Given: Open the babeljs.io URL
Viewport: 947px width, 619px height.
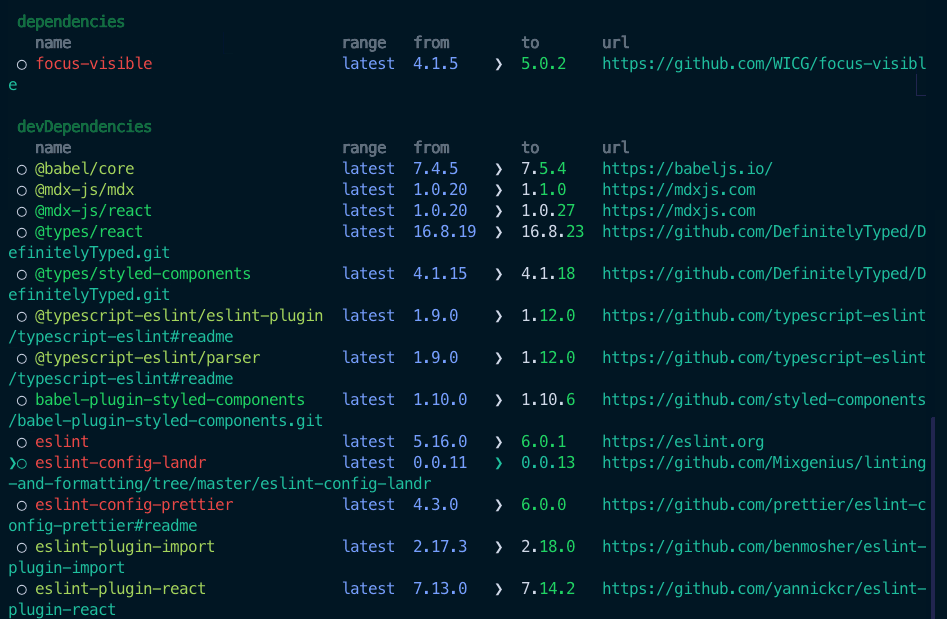Looking at the screenshot, I should 687,168.
